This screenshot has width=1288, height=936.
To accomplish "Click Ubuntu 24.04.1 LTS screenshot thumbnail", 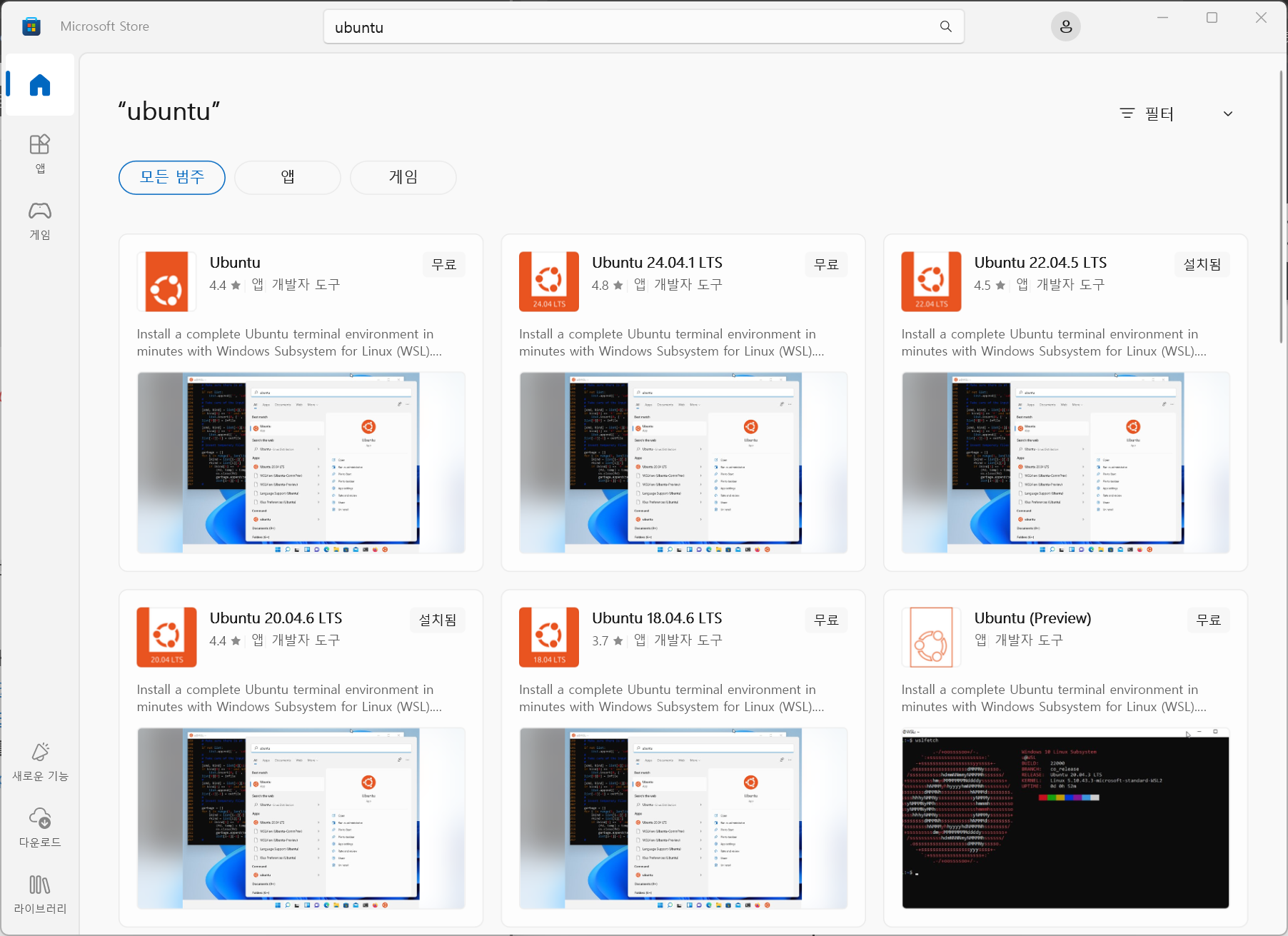I will point(683,463).
